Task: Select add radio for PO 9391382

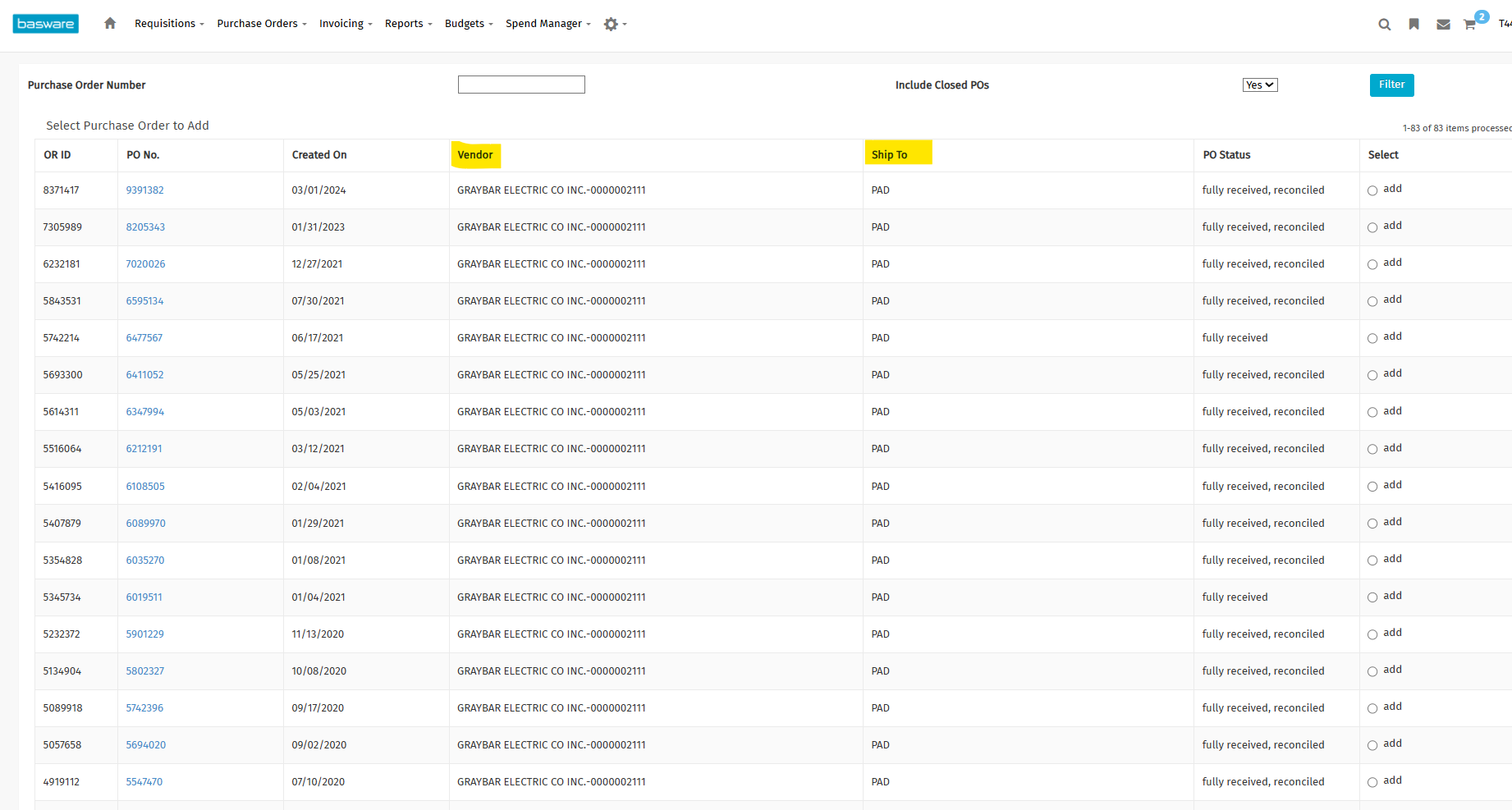Action: (1372, 190)
